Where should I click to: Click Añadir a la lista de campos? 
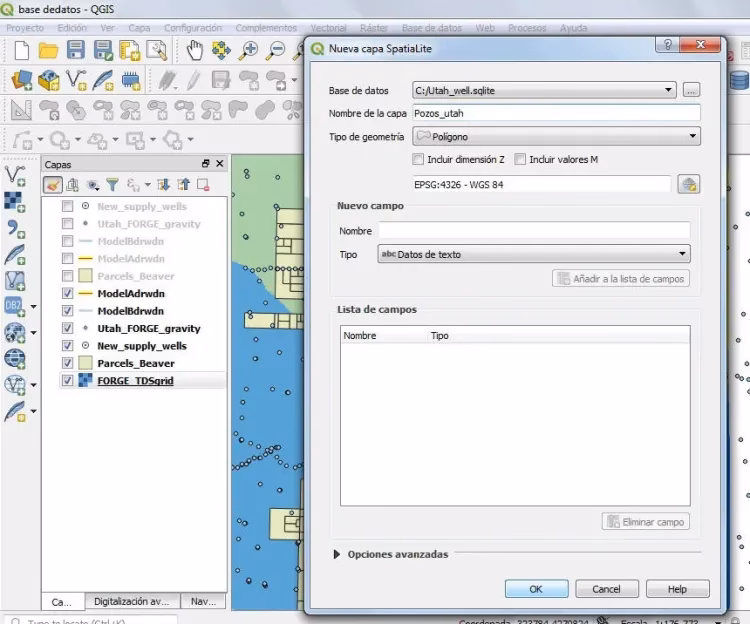[621, 279]
